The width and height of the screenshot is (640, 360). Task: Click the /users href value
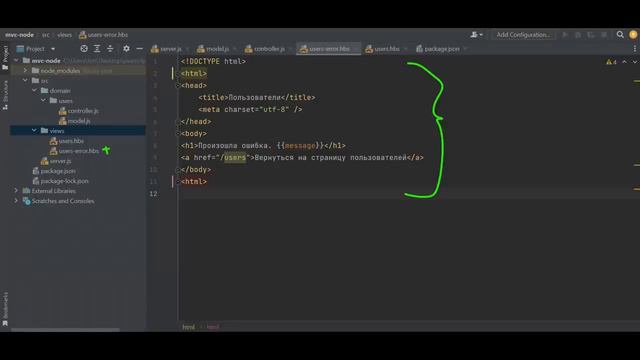click(233, 158)
